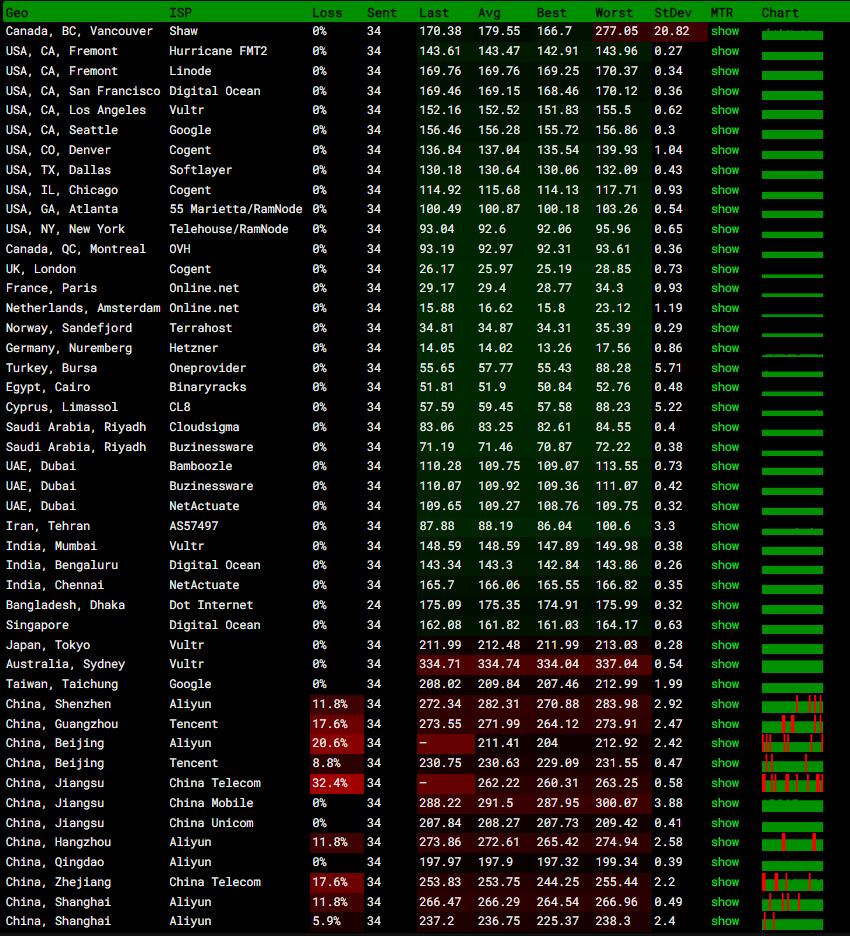850x936 pixels.
Task: Open show link for Sydney Vultr
Action: 725,664
